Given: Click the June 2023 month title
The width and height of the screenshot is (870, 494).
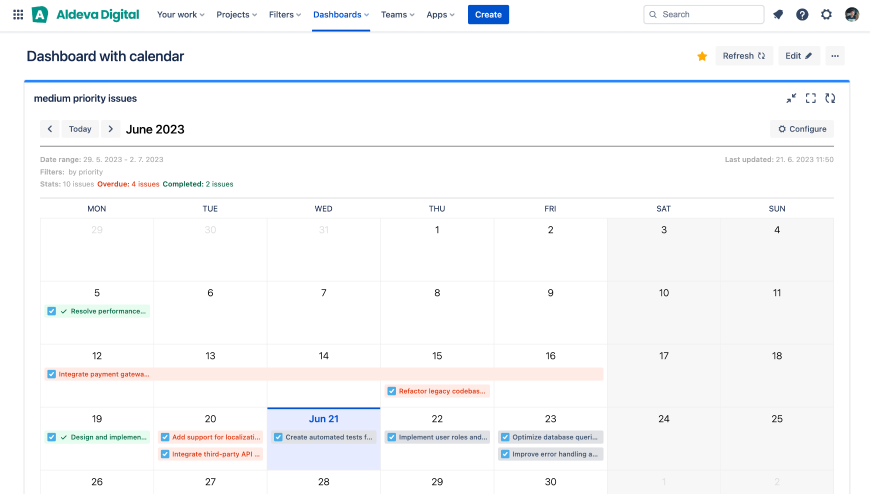Looking at the screenshot, I should click(x=155, y=129).
